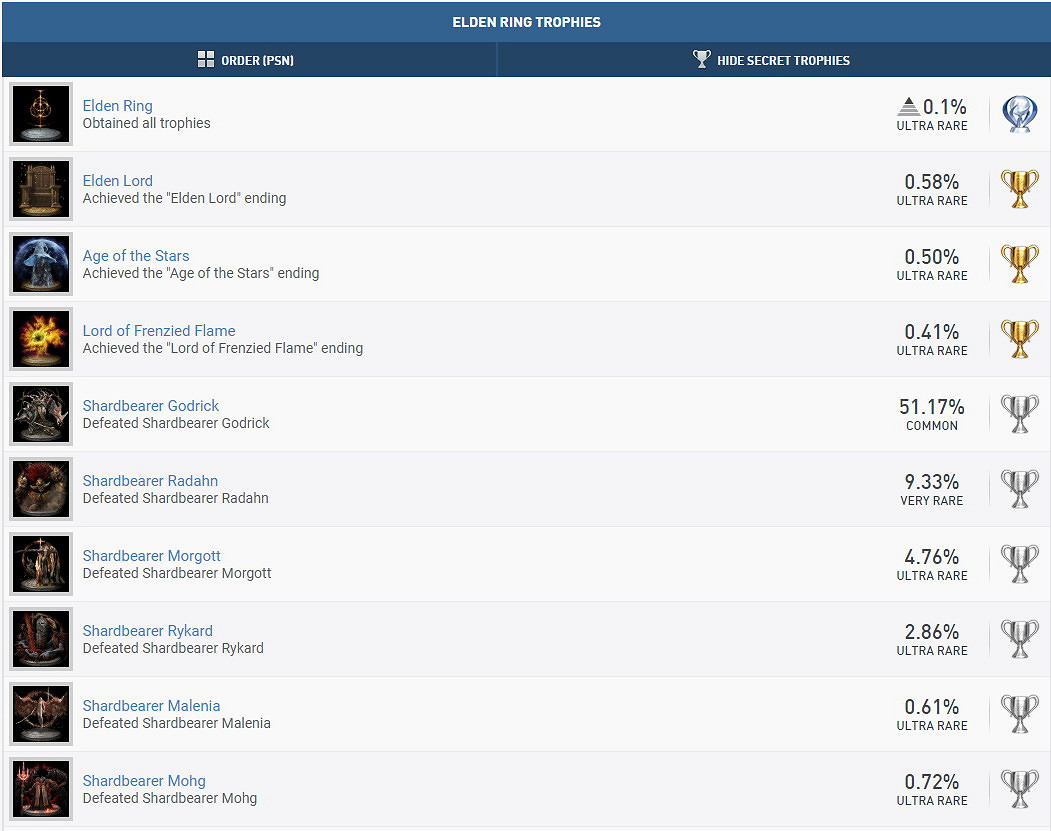The image size is (1051, 831).
Task: Open the Age of the Stars link
Action: click(136, 256)
